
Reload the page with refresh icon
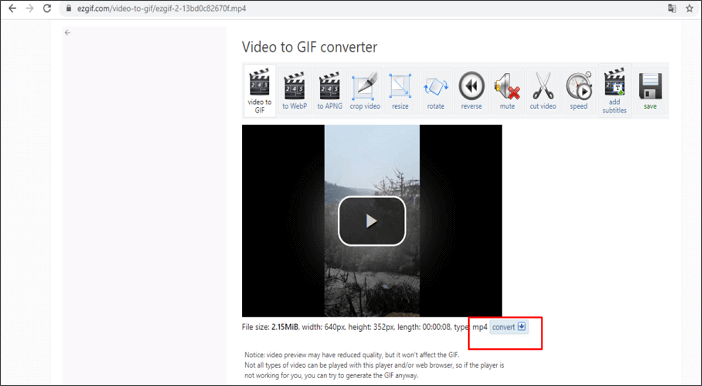47,9
